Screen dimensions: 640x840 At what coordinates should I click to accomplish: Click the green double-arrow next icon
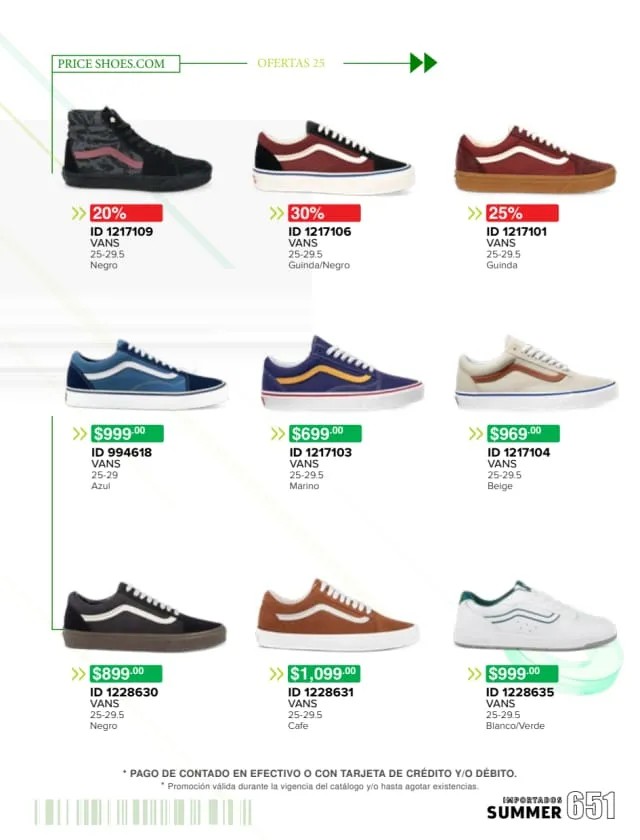point(424,63)
